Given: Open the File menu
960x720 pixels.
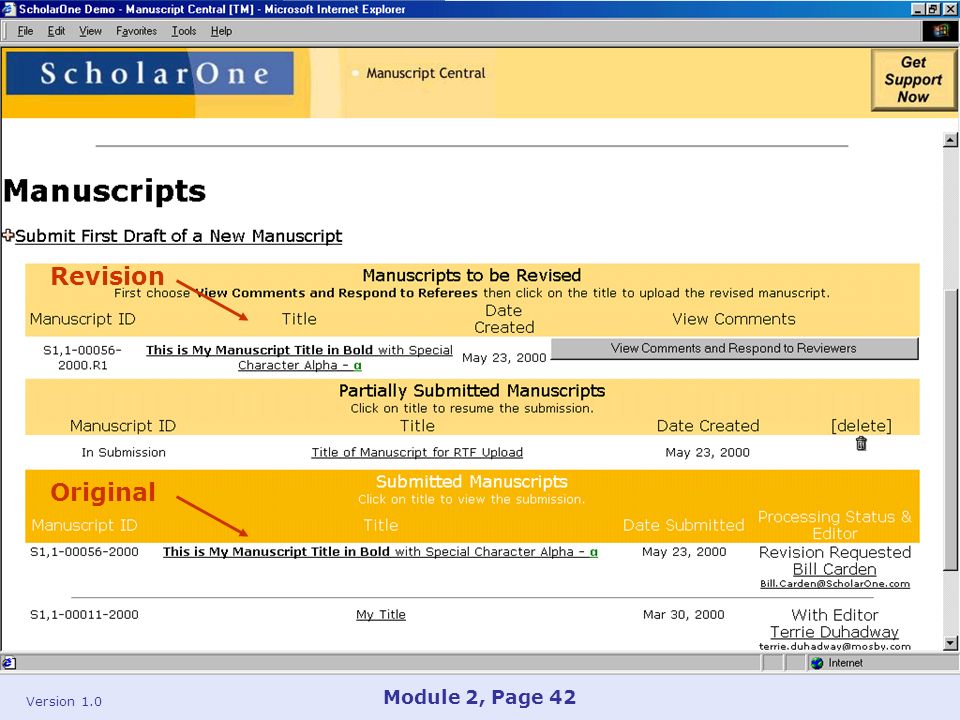Looking at the screenshot, I should click(x=25, y=31).
